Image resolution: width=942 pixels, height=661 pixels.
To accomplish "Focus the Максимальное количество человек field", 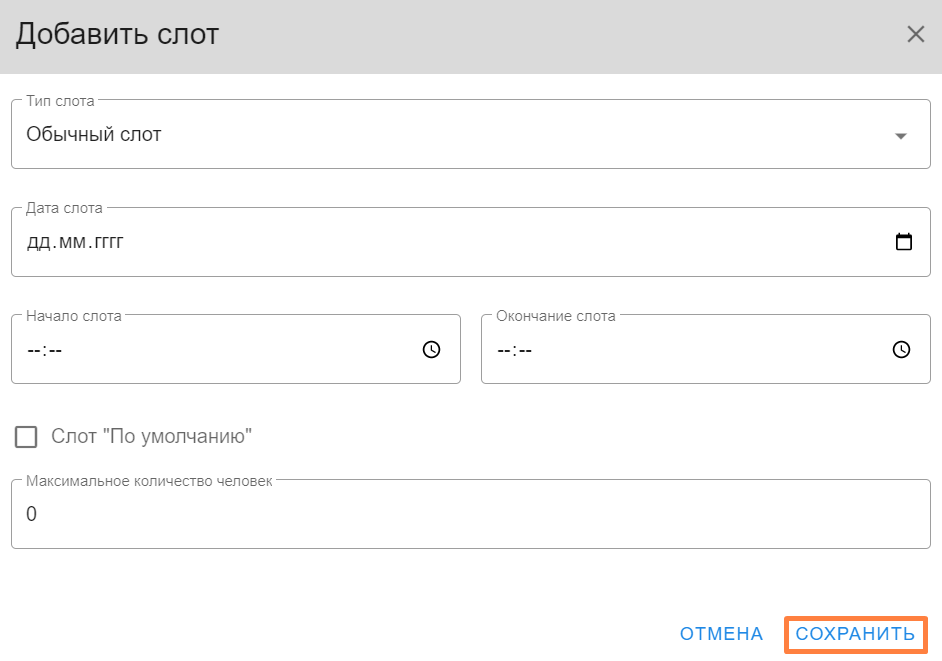I will pyautogui.click(x=470, y=515).
